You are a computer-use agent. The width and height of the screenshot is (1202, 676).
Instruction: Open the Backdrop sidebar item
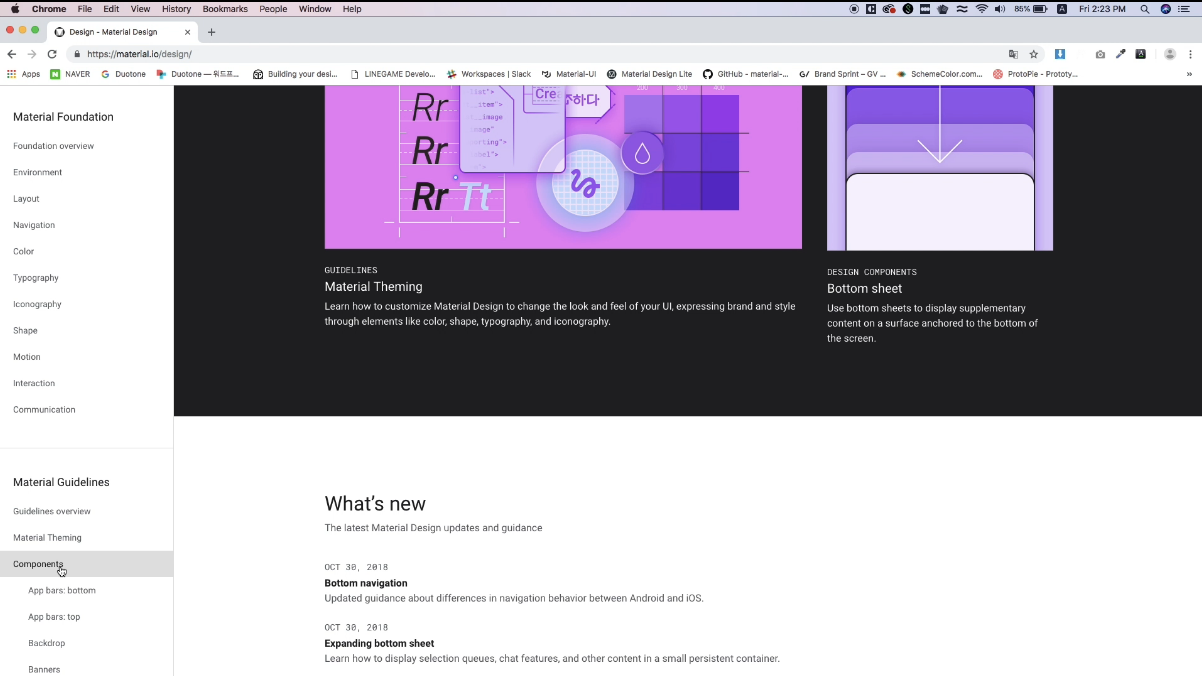click(47, 643)
